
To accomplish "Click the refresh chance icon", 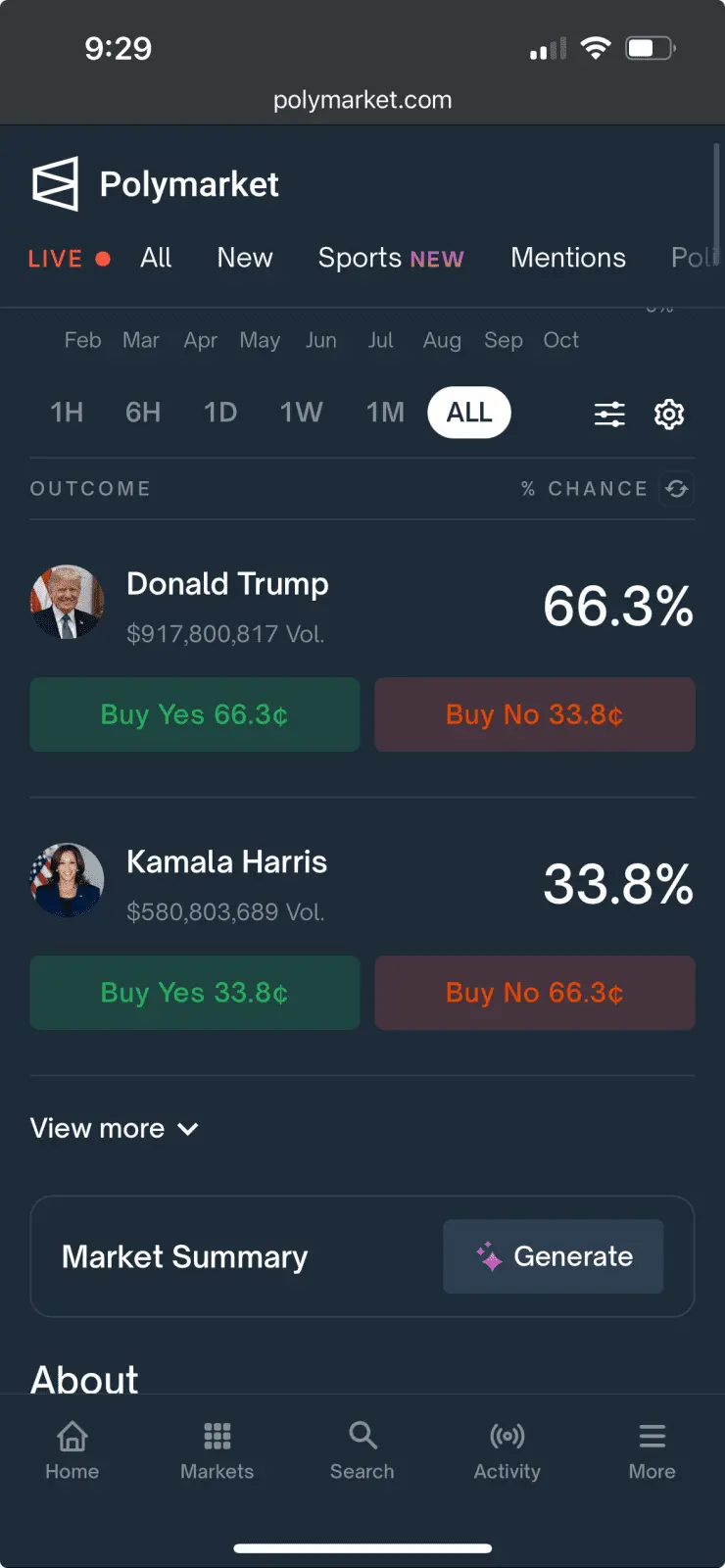I will (x=677, y=488).
